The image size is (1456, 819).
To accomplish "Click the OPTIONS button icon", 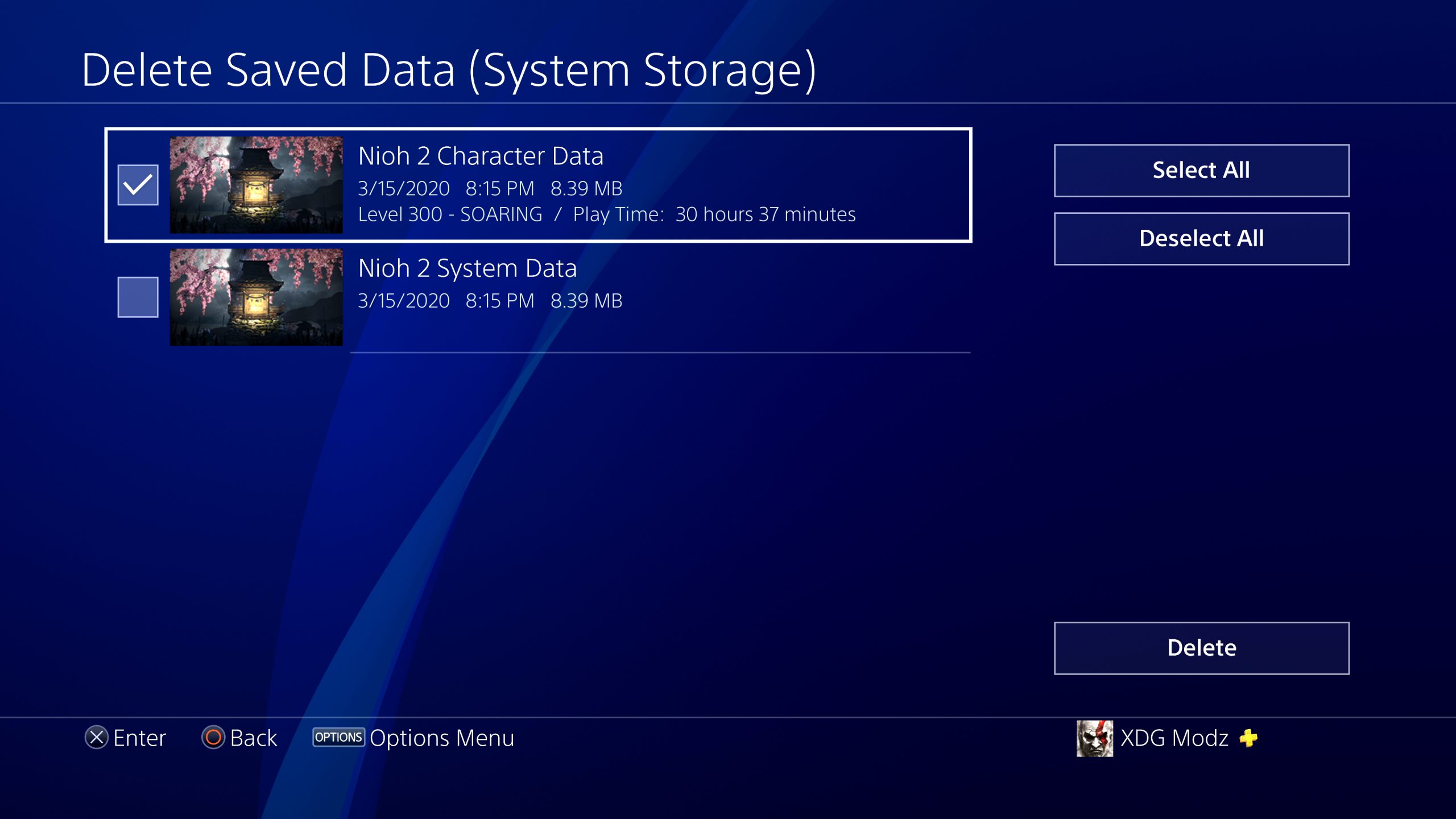I will pos(338,737).
